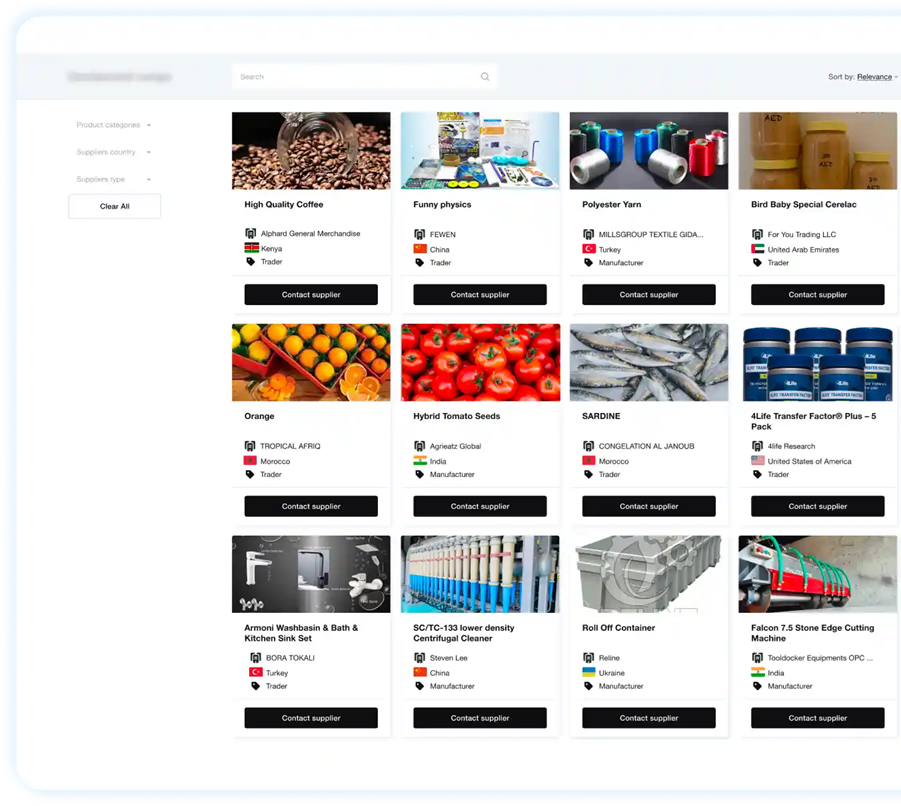Screen dimensions: 901x806
Task: Click the Kenya flag icon under High Quality Coffee
Action: [251, 248]
